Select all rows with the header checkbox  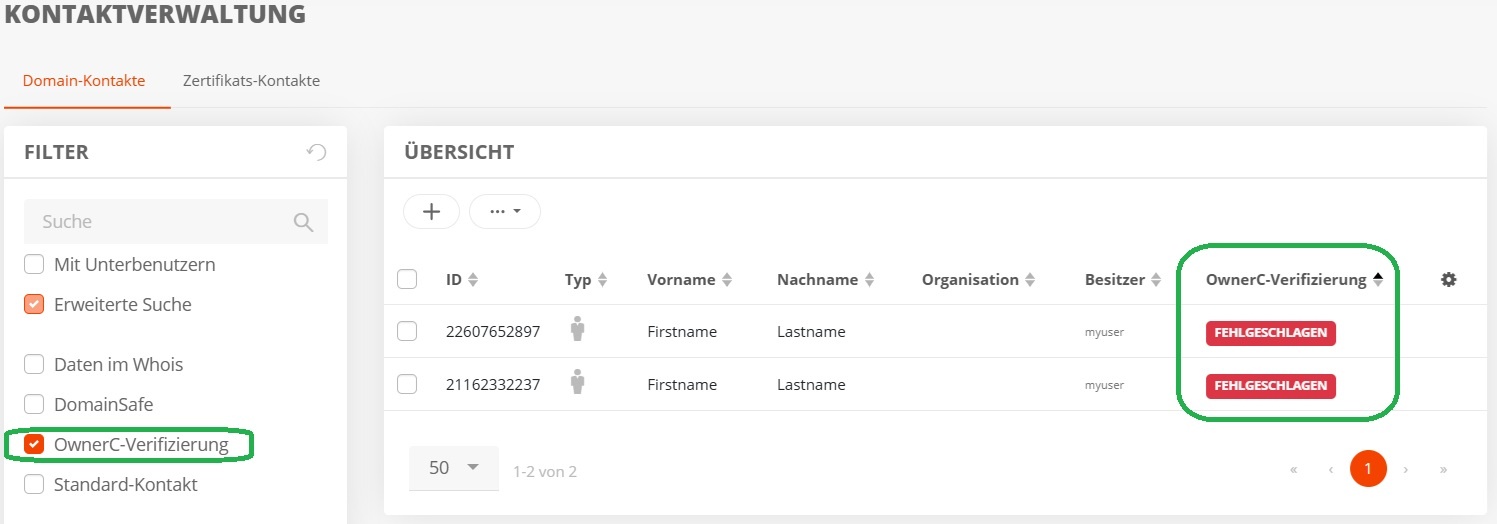pyautogui.click(x=407, y=279)
